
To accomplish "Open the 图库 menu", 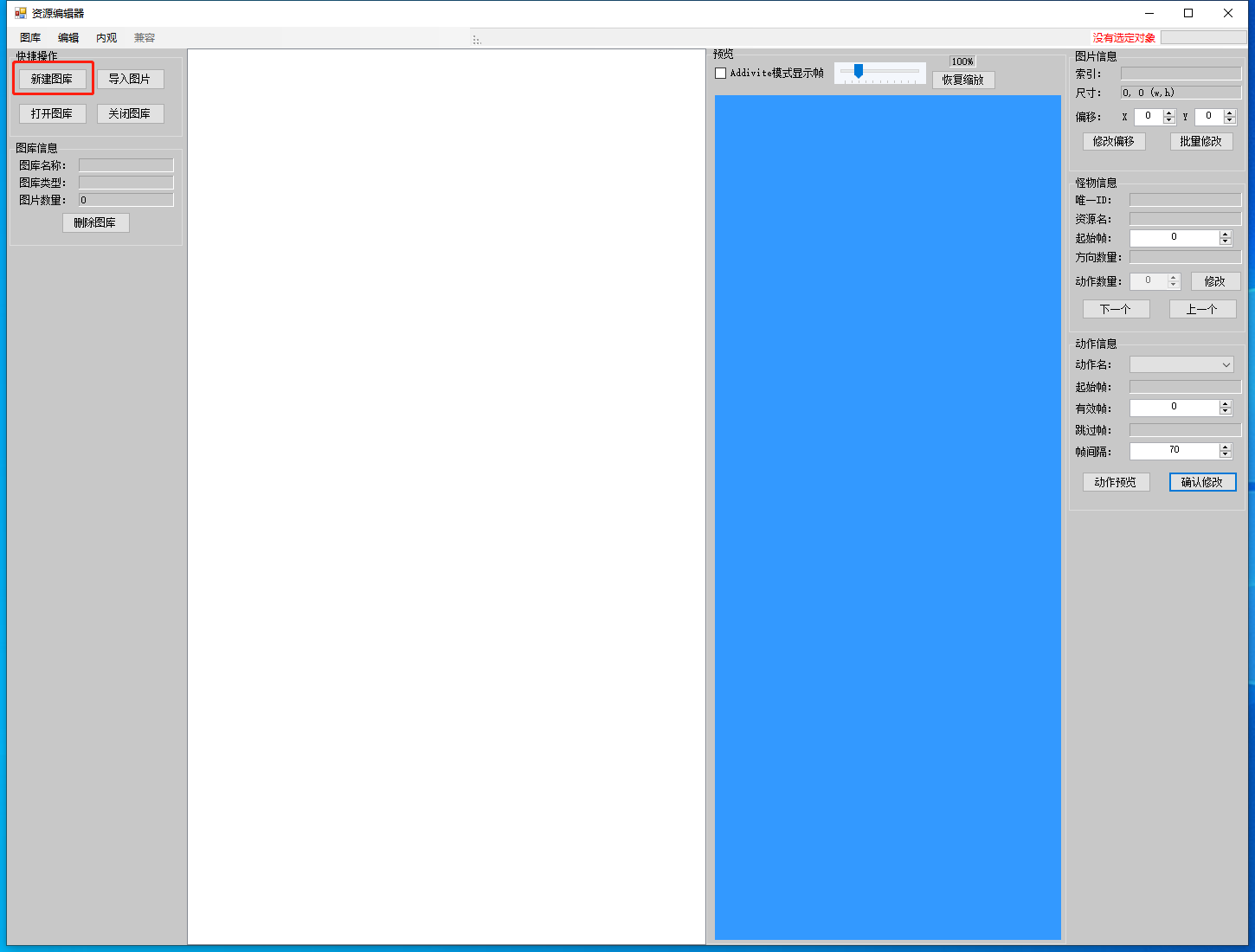I will pyautogui.click(x=30, y=38).
